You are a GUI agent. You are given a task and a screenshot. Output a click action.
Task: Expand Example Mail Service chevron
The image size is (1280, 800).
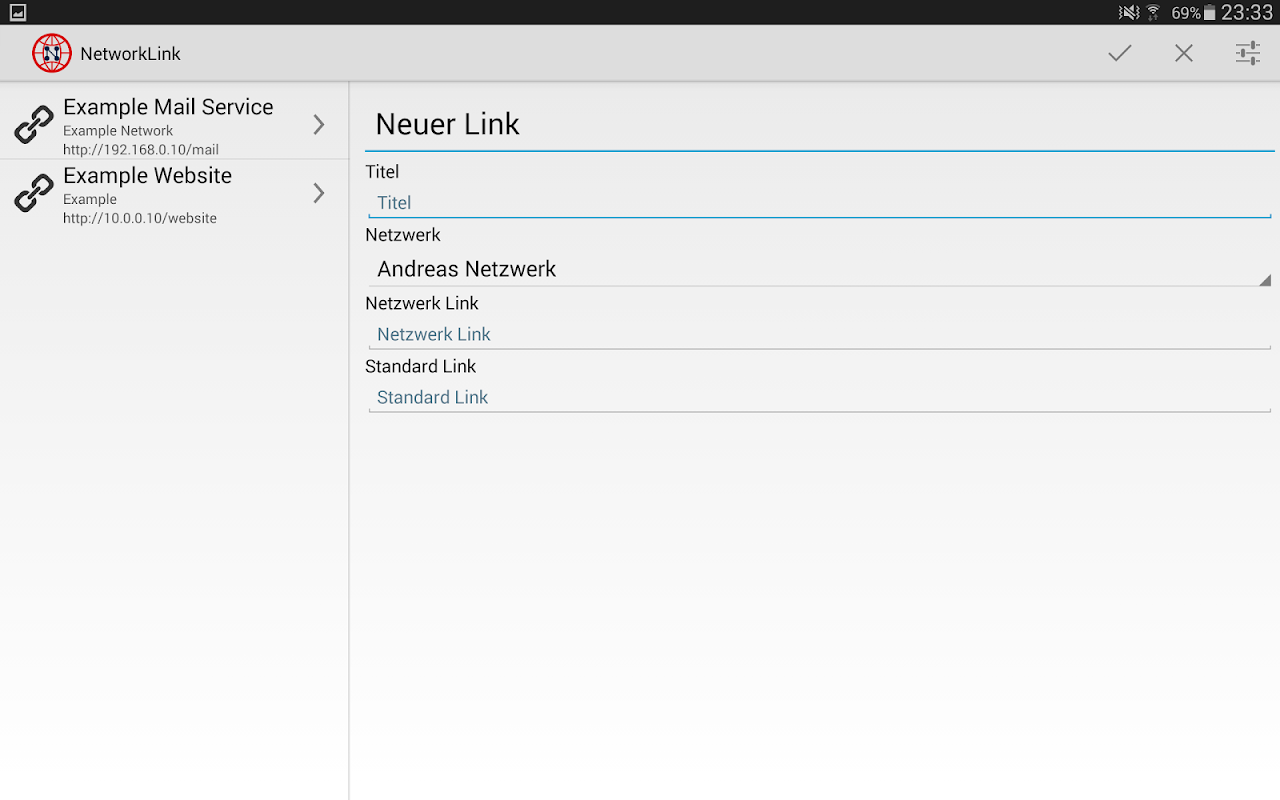(x=319, y=124)
